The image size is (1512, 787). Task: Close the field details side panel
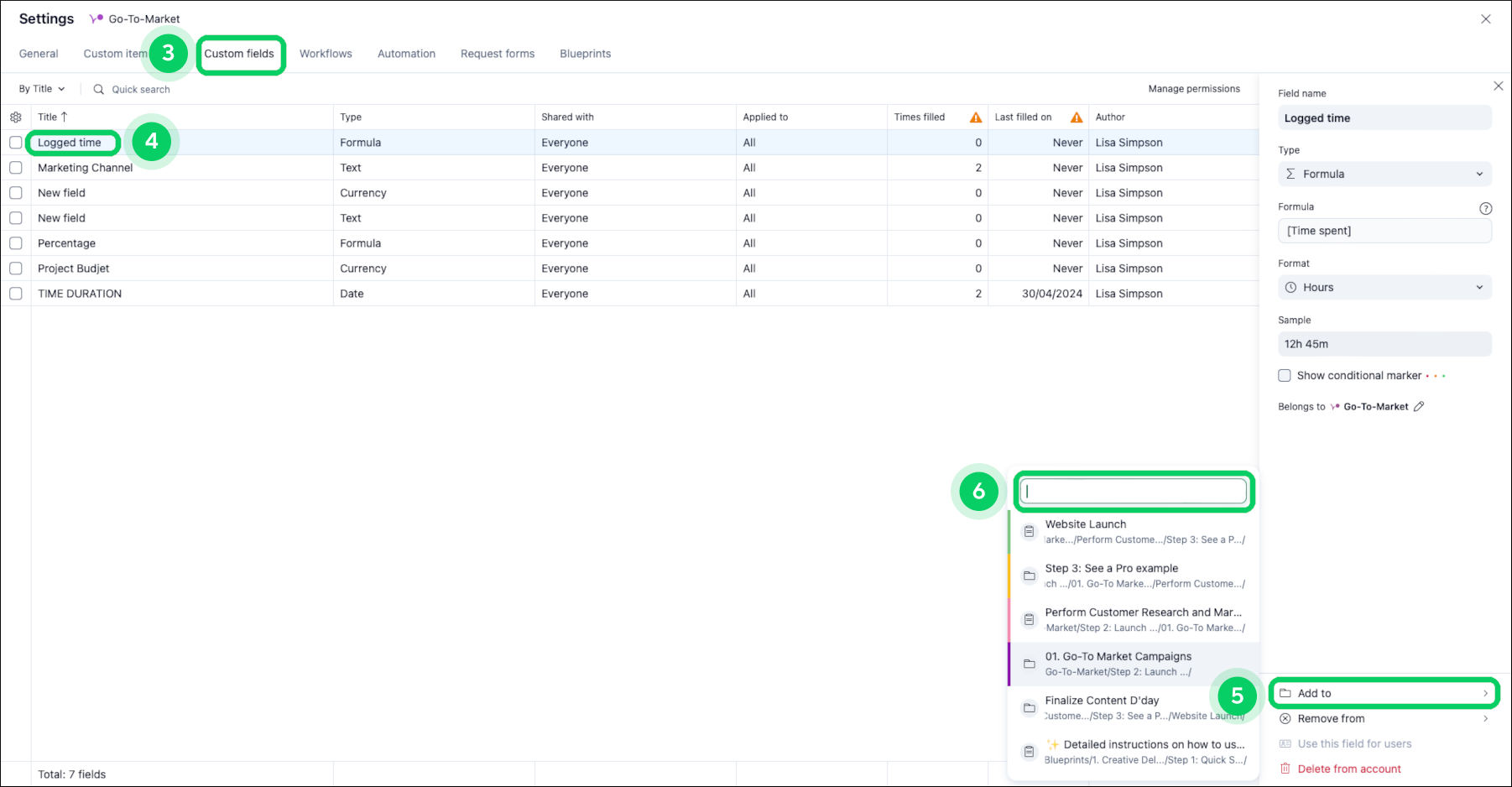click(1498, 86)
